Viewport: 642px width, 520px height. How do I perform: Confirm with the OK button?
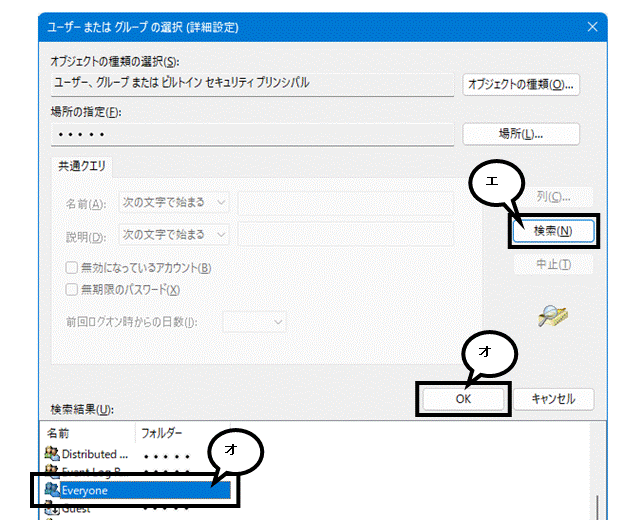click(463, 399)
